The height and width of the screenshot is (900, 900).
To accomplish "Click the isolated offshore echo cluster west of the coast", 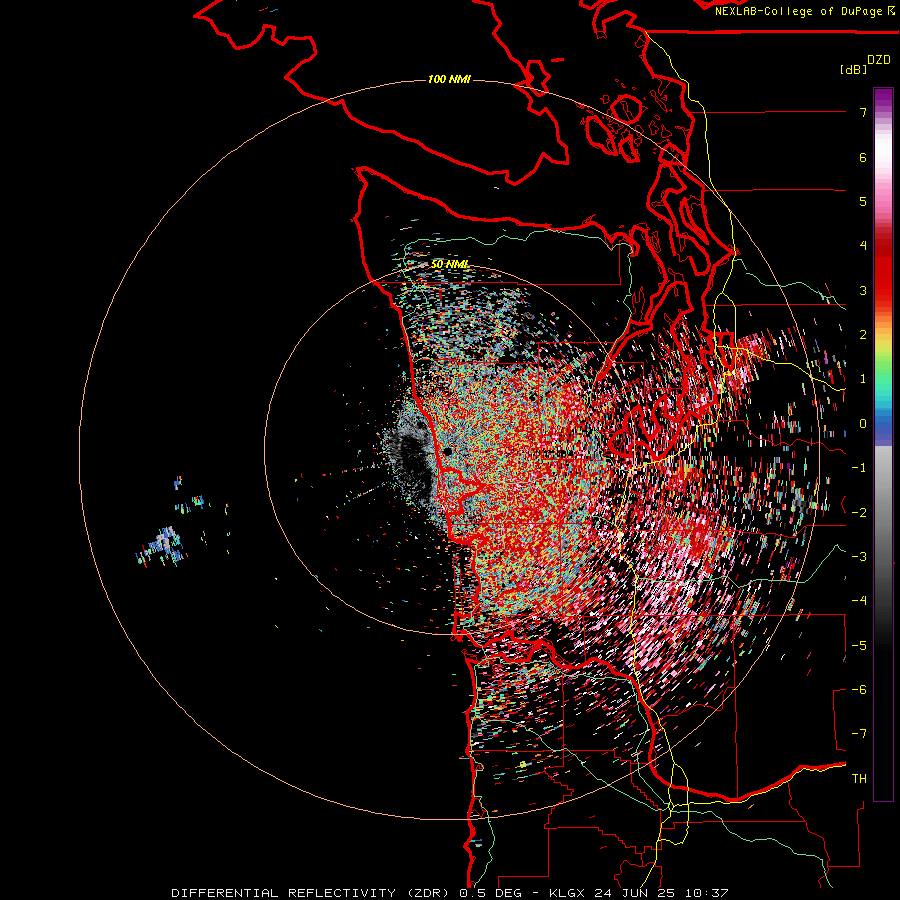I will pyautogui.click(x=162, y=545).
